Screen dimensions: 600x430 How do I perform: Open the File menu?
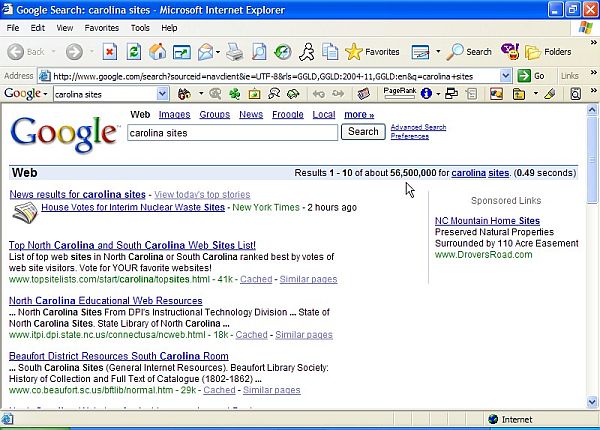[x=13, y=28]
